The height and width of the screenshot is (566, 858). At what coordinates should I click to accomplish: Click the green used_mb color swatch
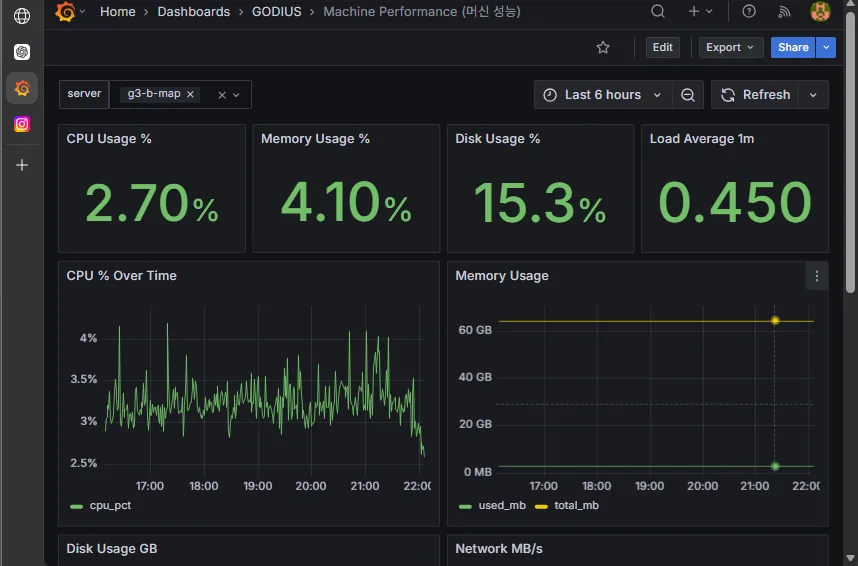[465, 506]
